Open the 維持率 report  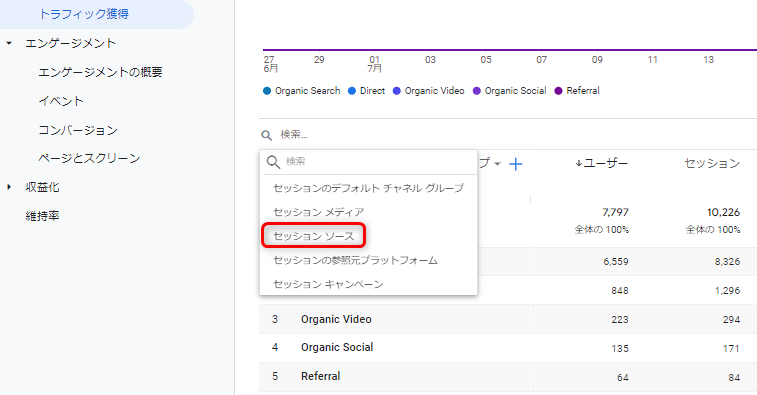(42, 216)
